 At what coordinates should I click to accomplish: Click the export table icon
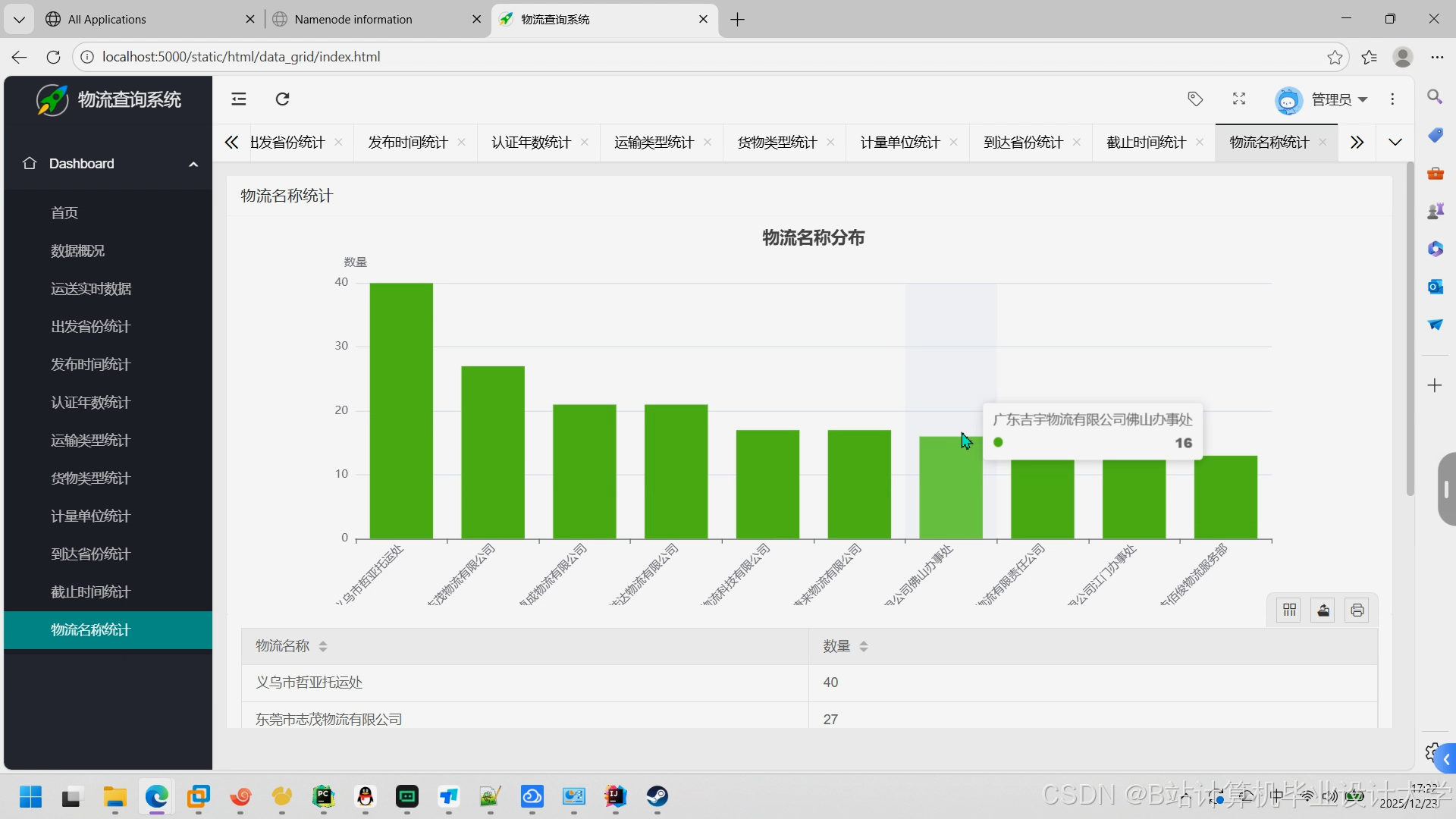pyautogui.click(x=1323, y=610)
